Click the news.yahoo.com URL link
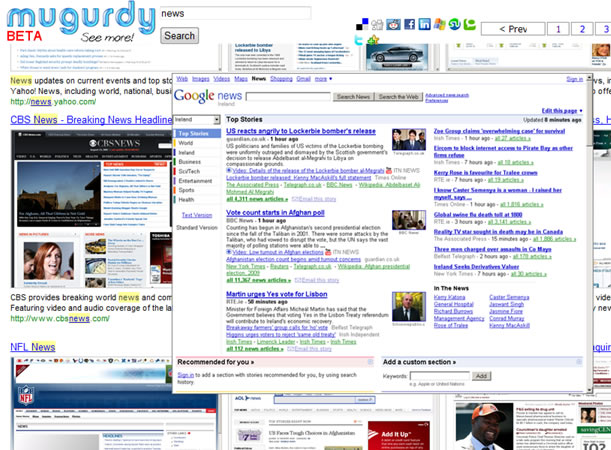 pyautogui.click(x=53, y=102)
